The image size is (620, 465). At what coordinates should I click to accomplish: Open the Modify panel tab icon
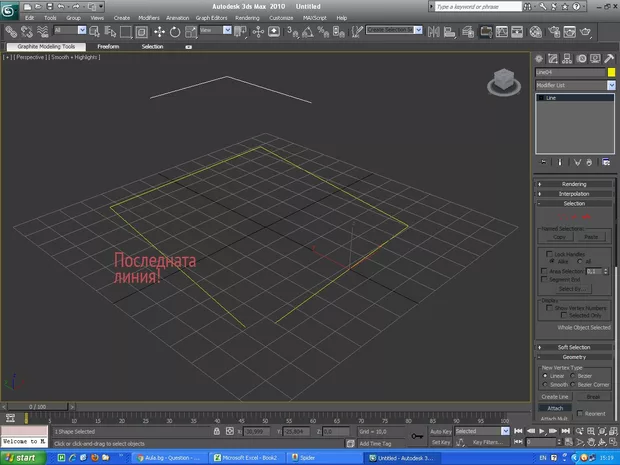pyautogui.click(x=553, y=58)
